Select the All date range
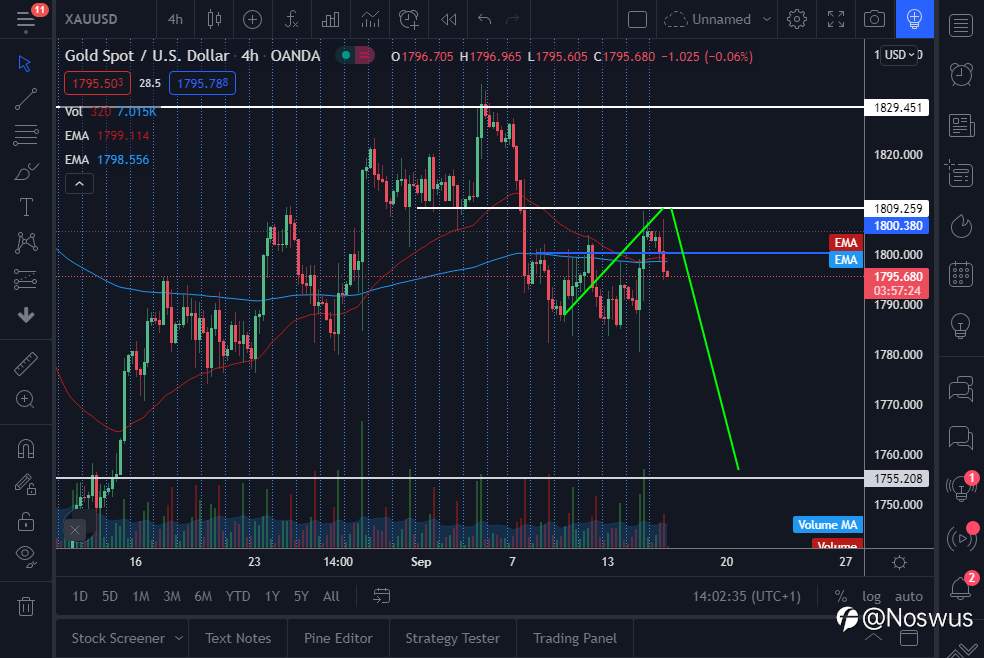This screenshot has height=658, width=984. [x=331, y=596]
